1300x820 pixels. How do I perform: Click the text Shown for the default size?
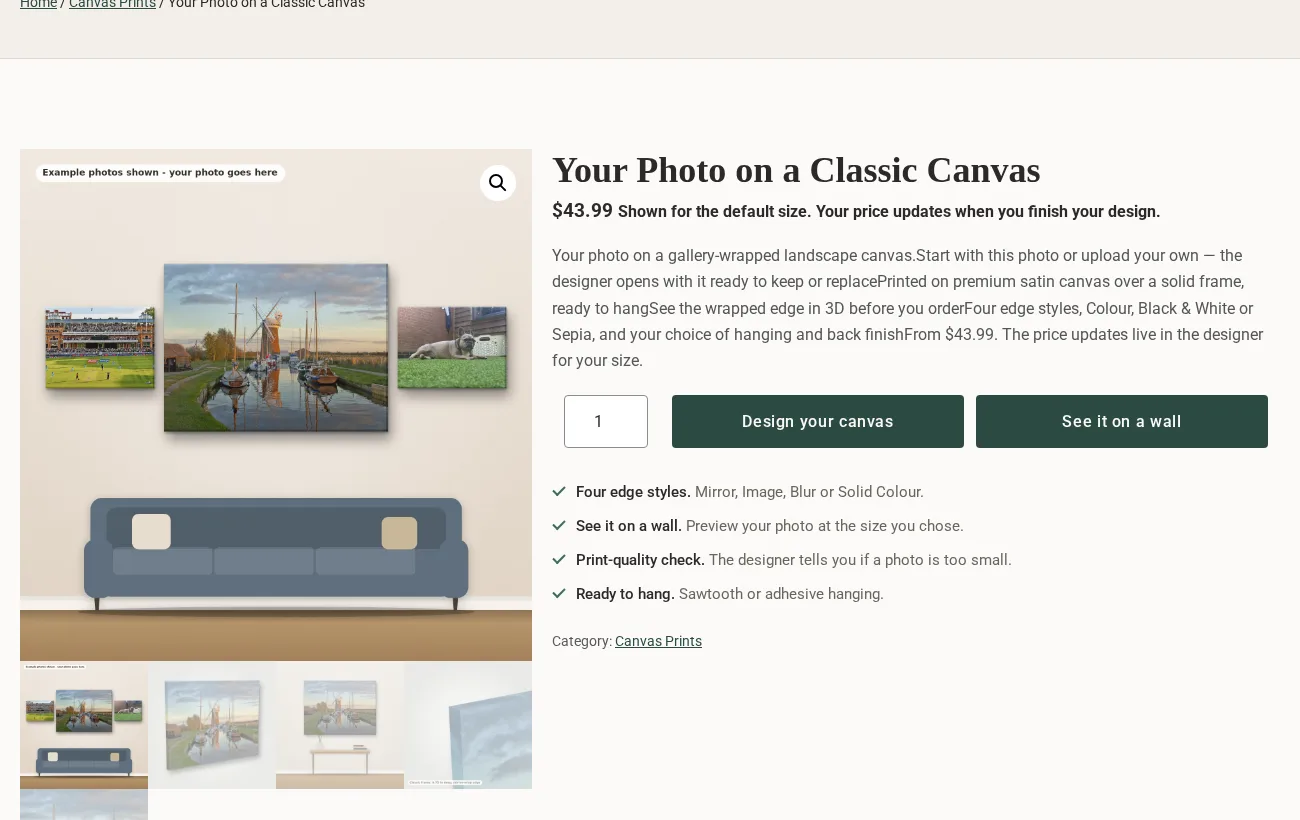point(714,212)
